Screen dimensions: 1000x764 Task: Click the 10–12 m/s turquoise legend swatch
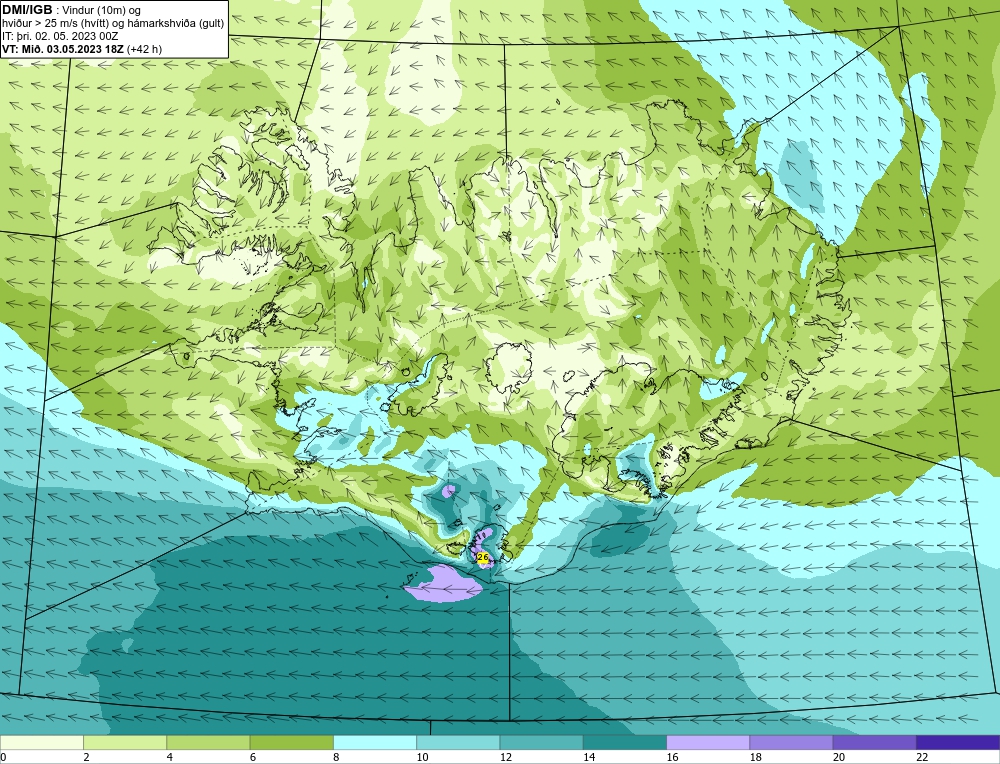pos(458,742)
